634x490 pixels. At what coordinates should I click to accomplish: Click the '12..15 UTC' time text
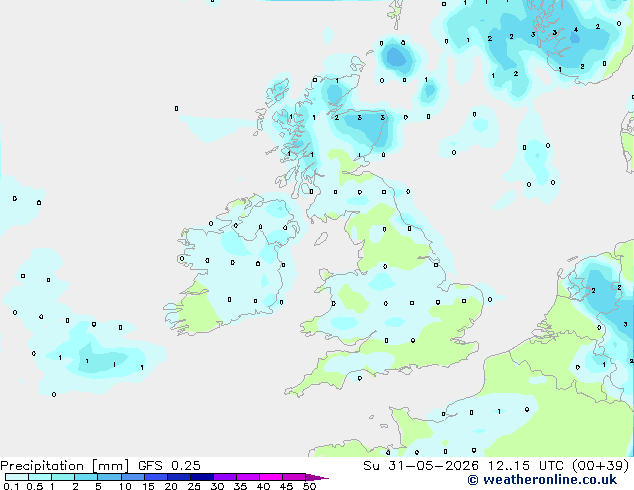[525, 466]
